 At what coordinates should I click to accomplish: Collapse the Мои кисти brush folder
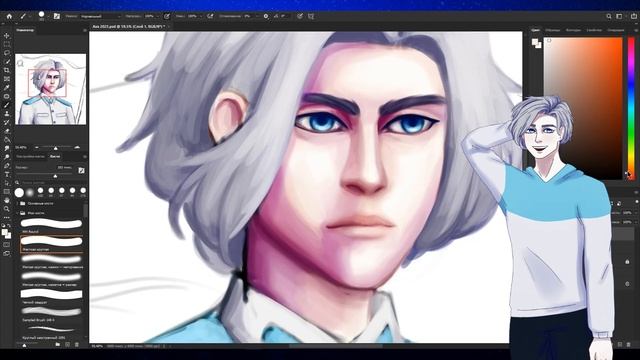[18, 213]
